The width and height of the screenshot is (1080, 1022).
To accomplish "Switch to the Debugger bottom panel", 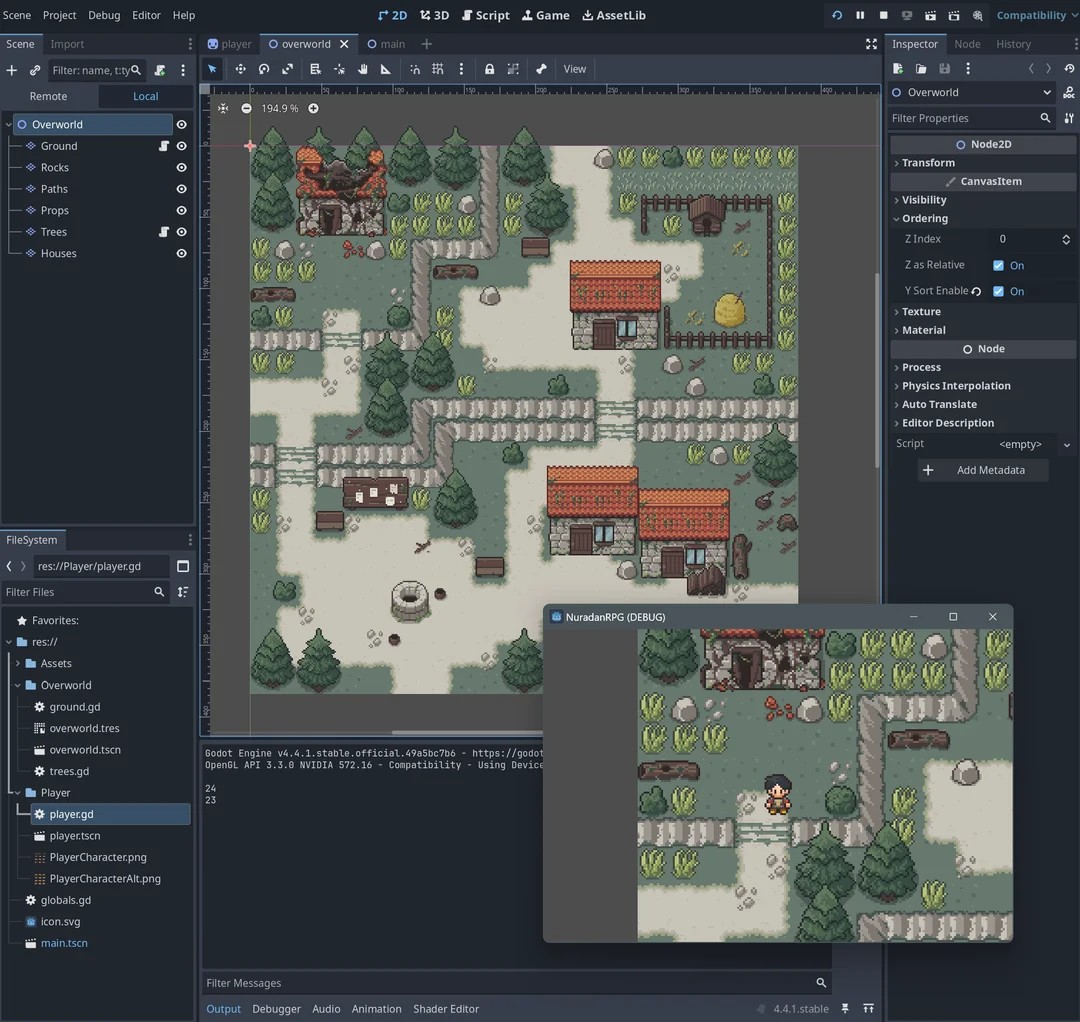I will [x=276, y=1009].
